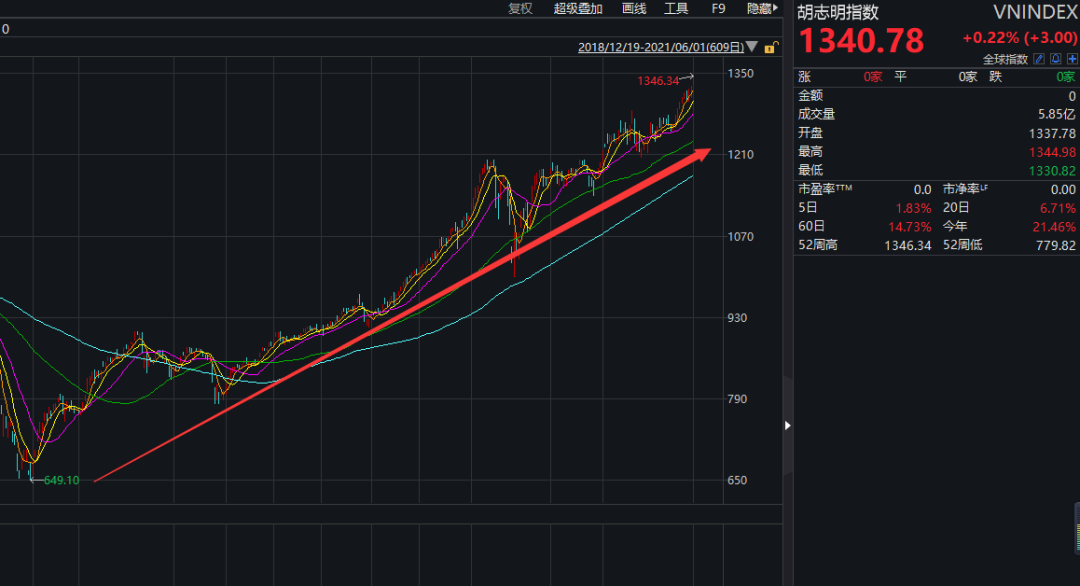This screenshot has width=1080, height=586.
Task: Click the side panel collapse arrow handle
Action: [x=787, y=426]
